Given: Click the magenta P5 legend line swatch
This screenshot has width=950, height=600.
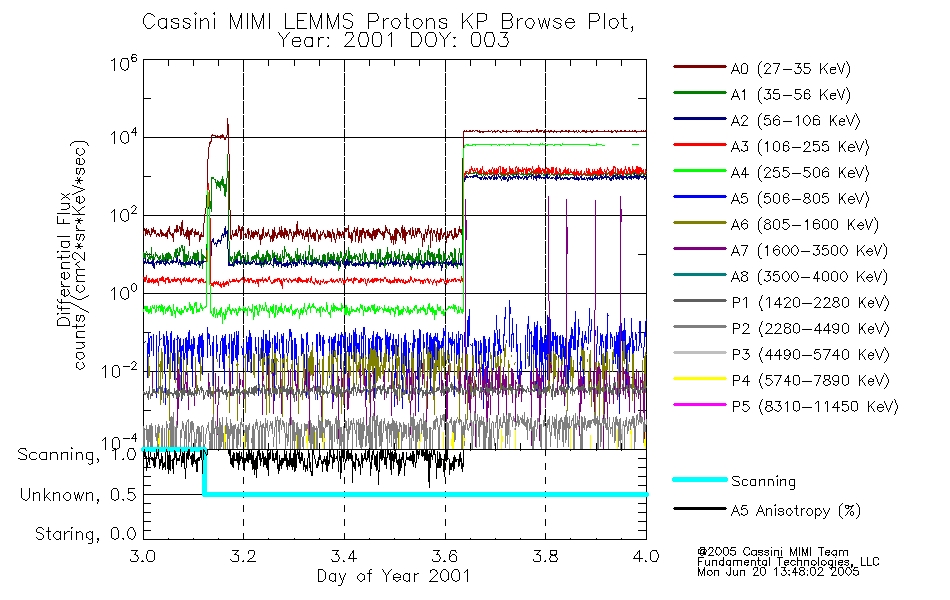Looking at the screenshot, I should 699,405.
